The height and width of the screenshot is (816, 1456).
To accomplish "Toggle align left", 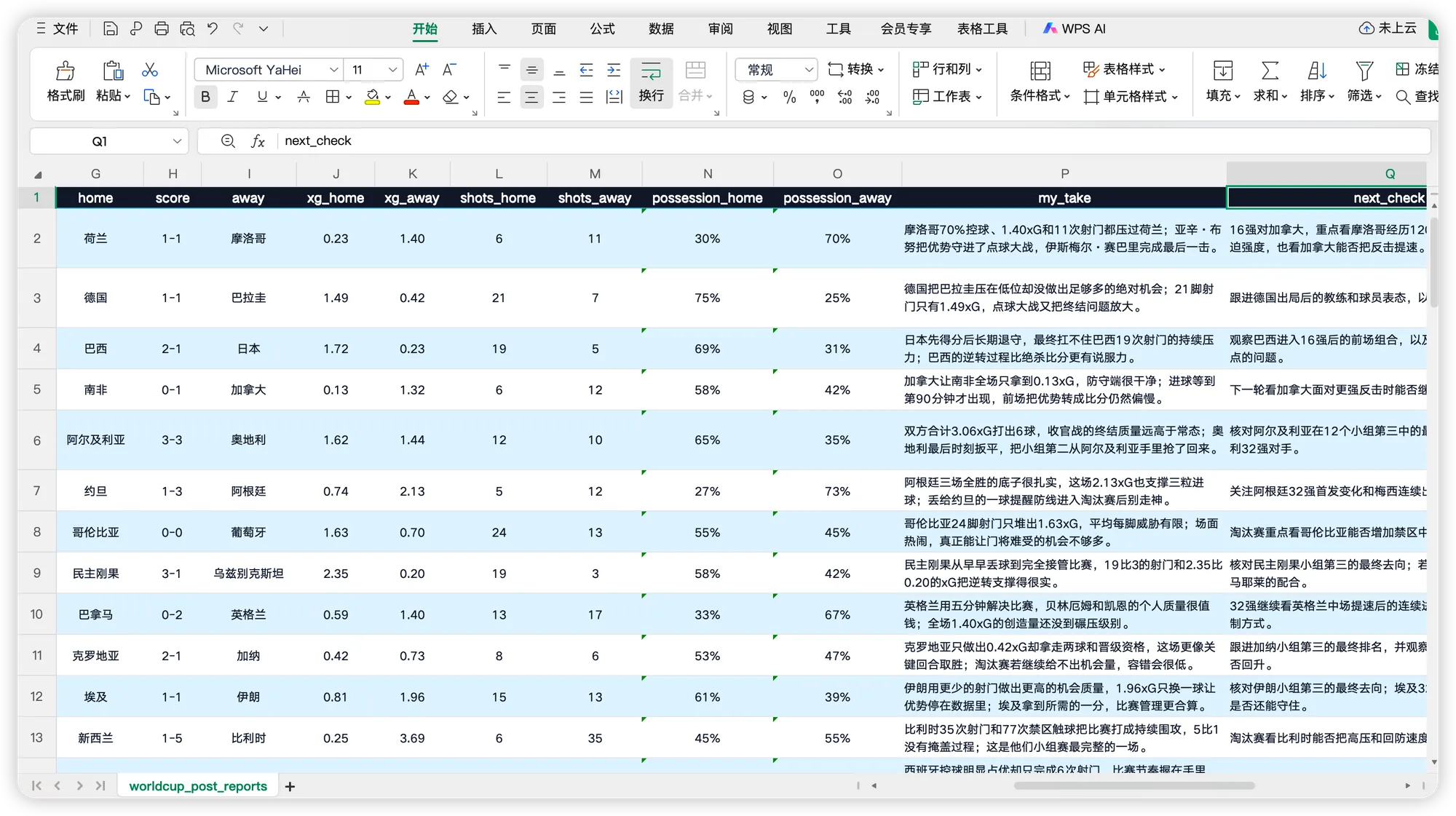I will (x=504, y=97).
